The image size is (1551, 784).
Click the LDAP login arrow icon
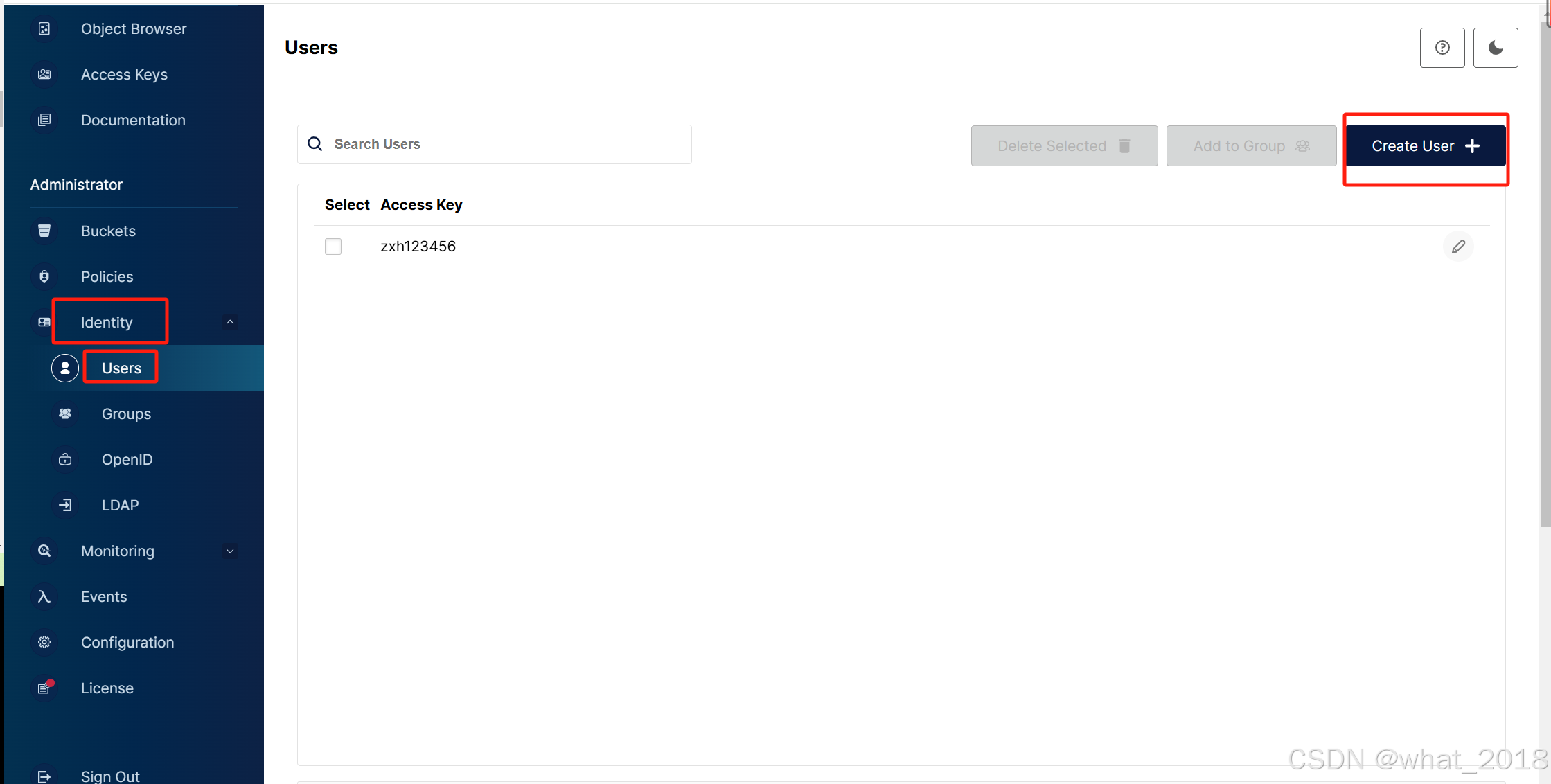[x=65, y=505]
